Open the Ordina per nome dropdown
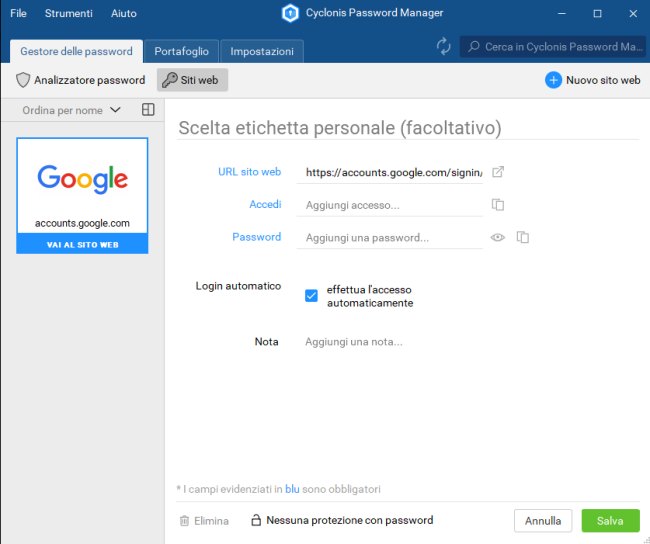The height and width of the screenshot is (544, 650). pos(71,110)
